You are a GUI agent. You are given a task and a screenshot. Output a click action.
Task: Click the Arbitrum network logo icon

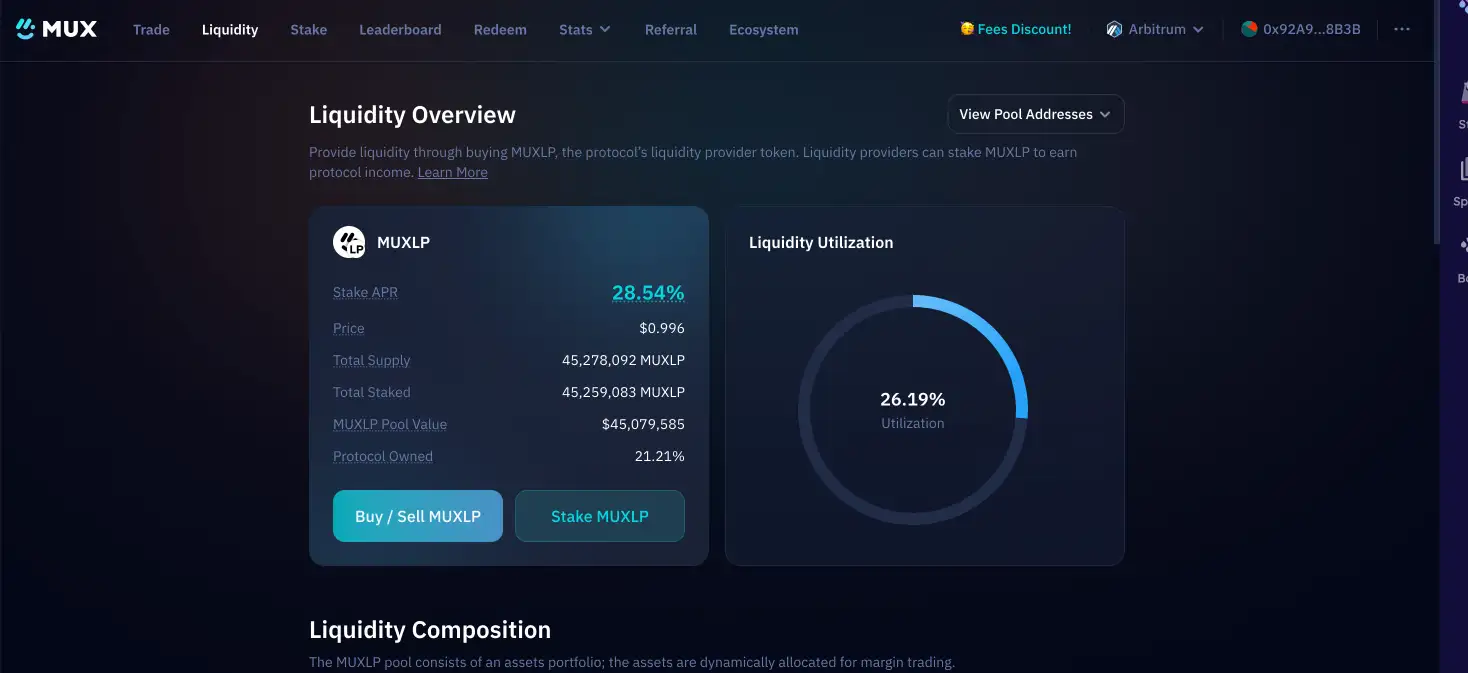pos(1114,29)
